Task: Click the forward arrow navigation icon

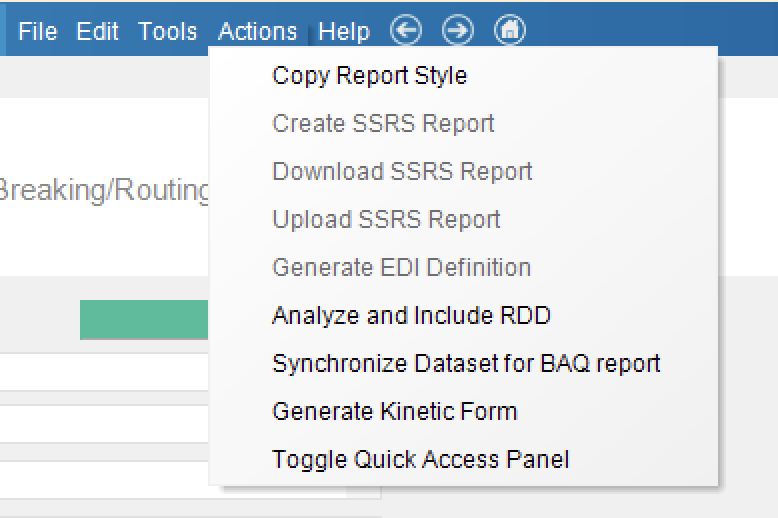Action: click(457, 30)
